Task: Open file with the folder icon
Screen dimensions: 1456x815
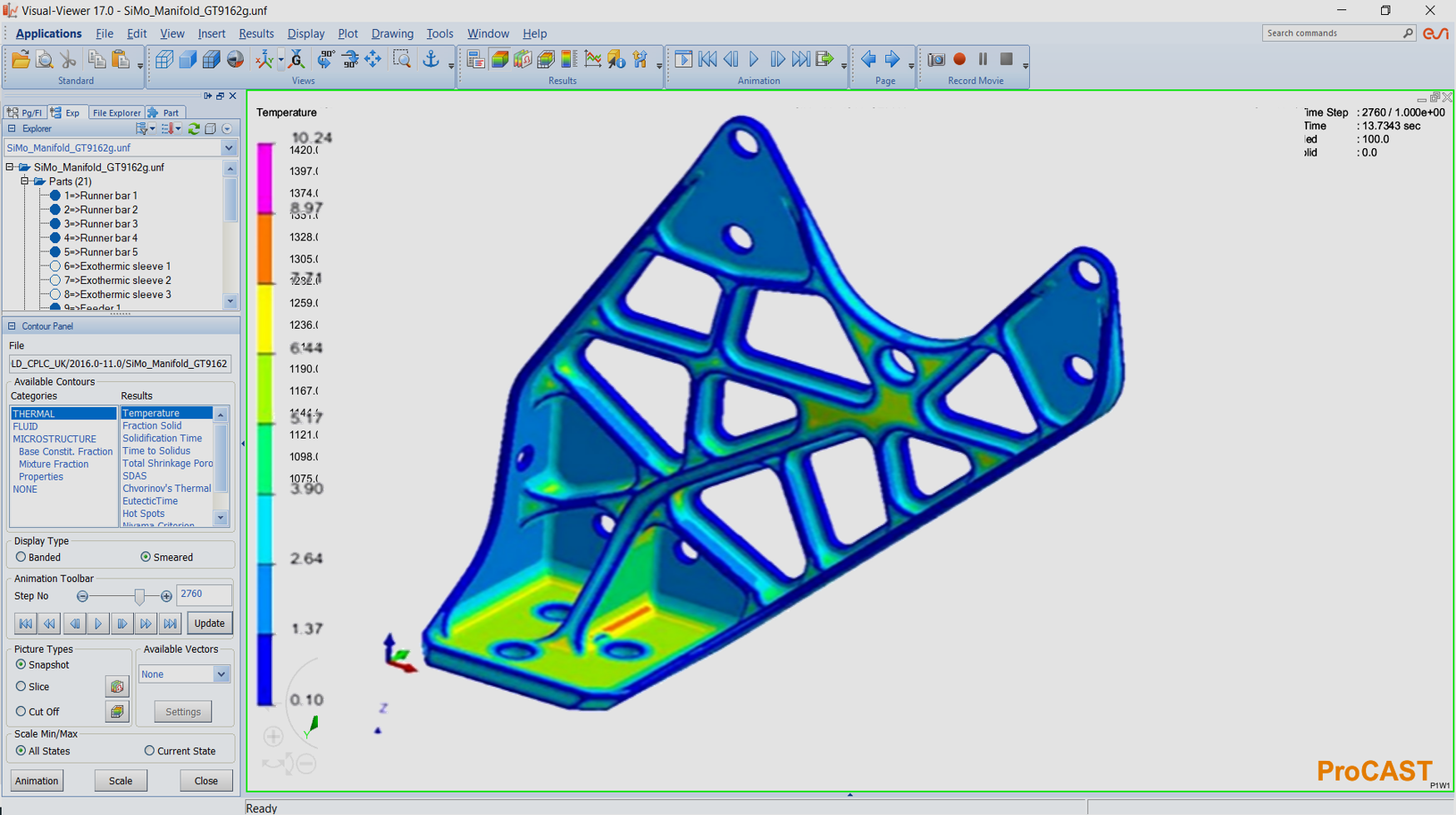Action: 21,60
